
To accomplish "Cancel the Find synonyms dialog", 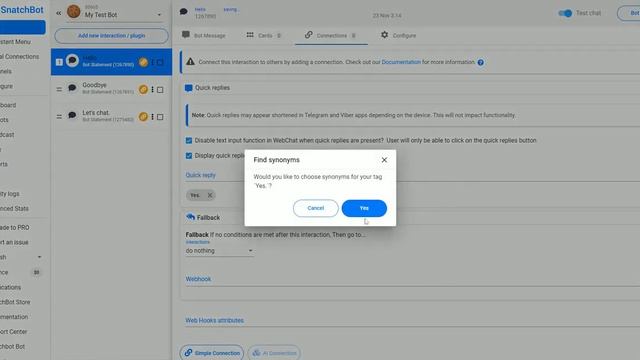I will tap(316, 208).
